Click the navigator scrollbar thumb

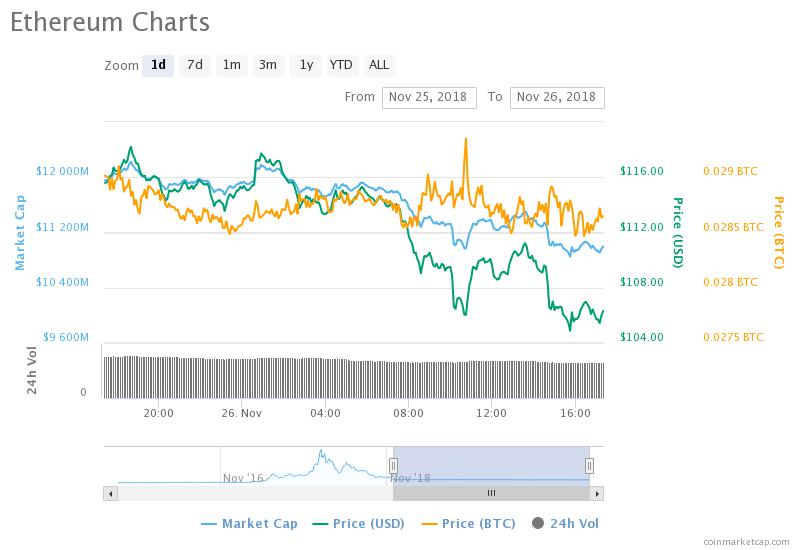(491, 493)
